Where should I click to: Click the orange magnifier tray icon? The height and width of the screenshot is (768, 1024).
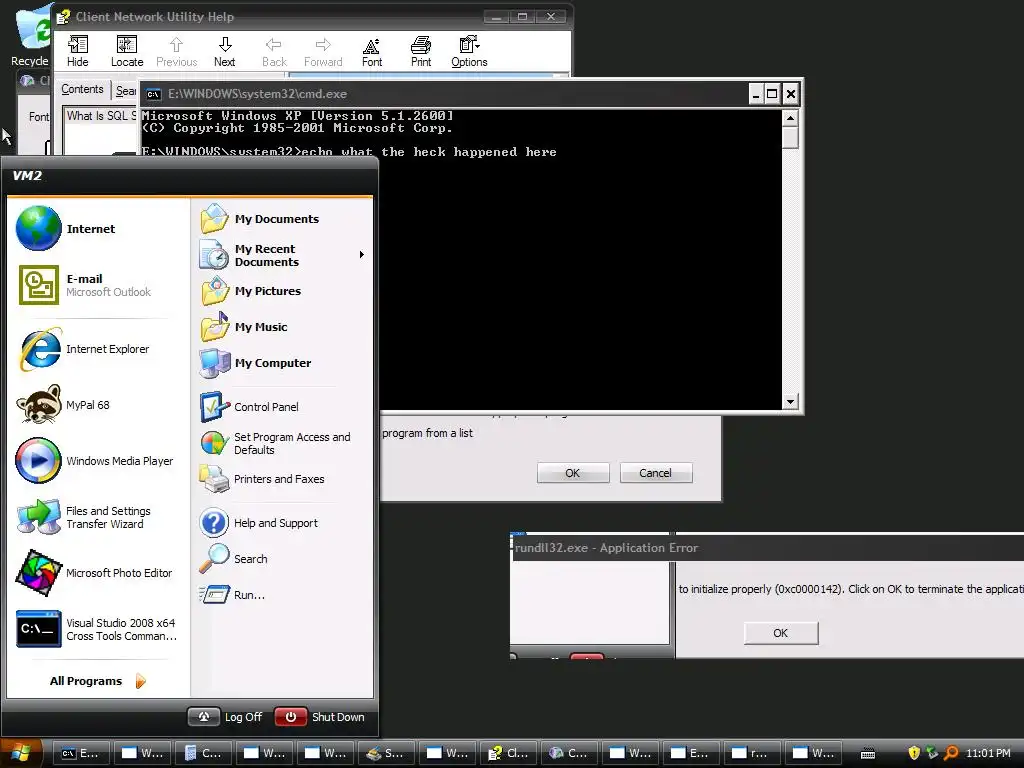pyautogui.click(x=952, y=753)
